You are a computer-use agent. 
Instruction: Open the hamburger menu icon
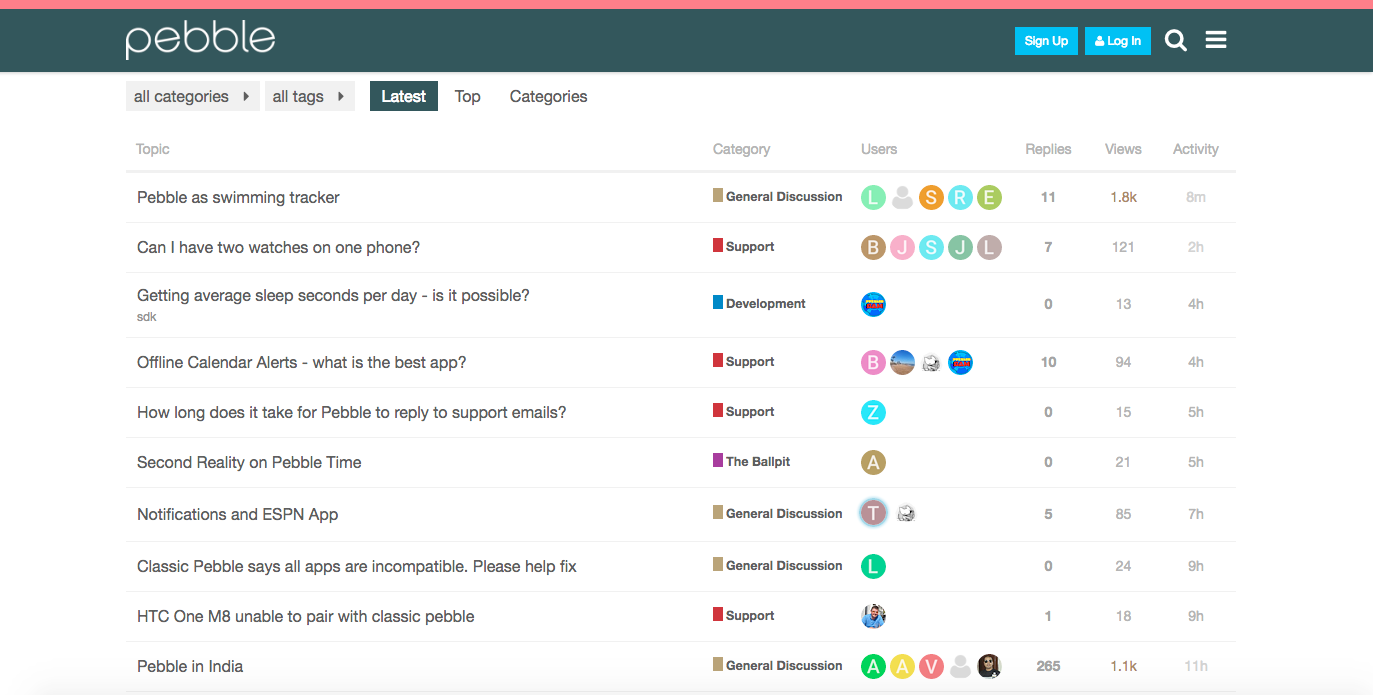(x=1216, y=40)
